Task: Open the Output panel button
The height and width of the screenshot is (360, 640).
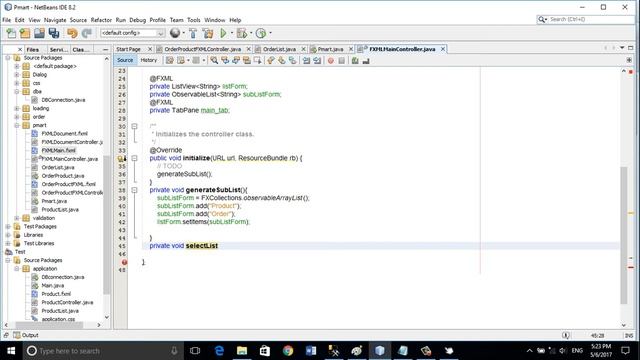Action: click(26, 335)
